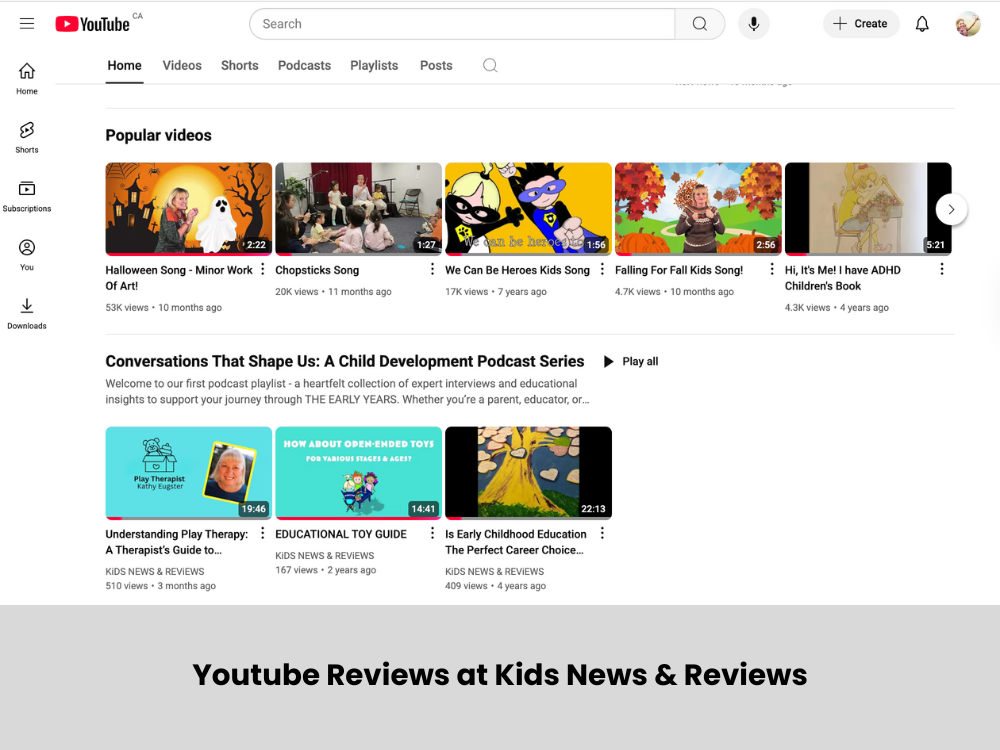This screenshot has width=1000, height=750.
Task: Open options for ADHD Children's Book video
Action: 941,269
